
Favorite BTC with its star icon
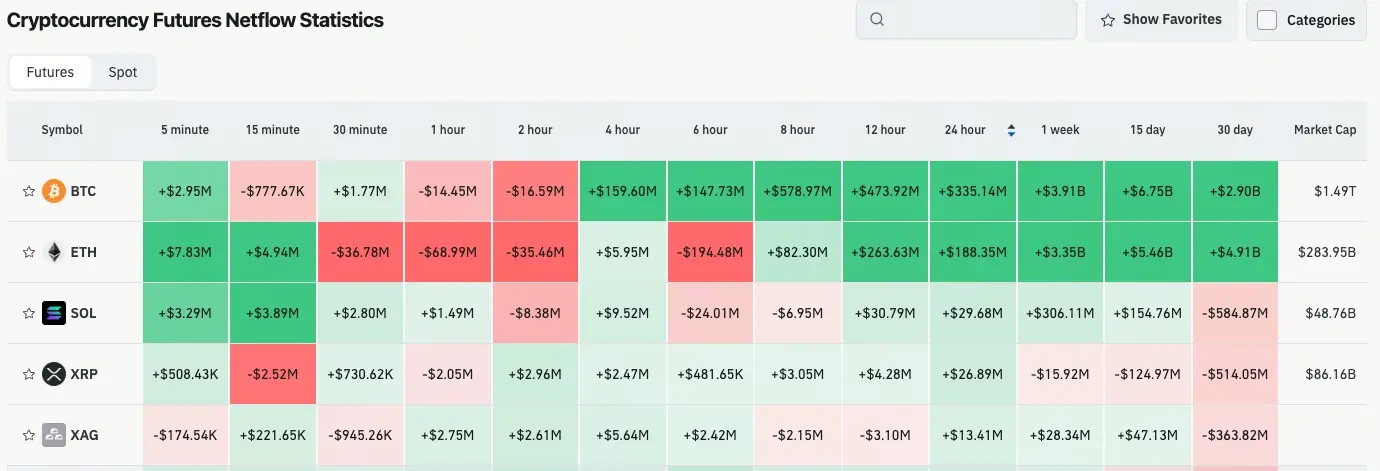point(29,191)
